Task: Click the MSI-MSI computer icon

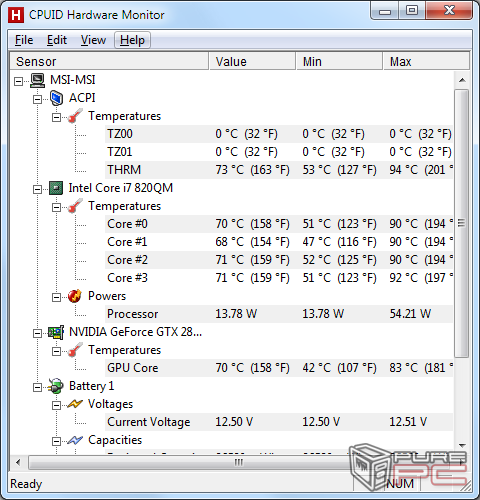Action: (x=37, y=80)
